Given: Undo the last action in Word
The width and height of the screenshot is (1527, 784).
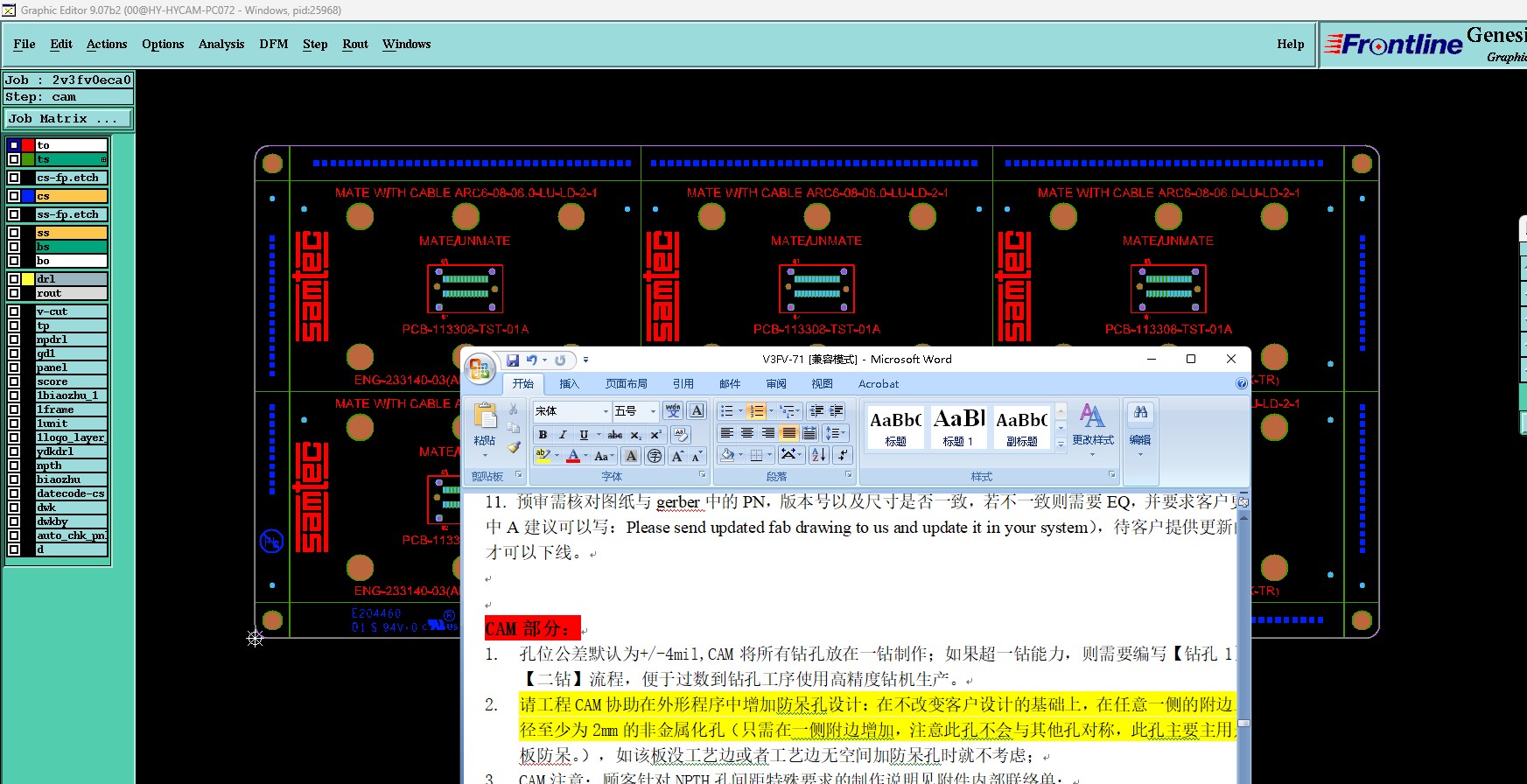Looking at the screenshot, I should click(x=531, y=360).
